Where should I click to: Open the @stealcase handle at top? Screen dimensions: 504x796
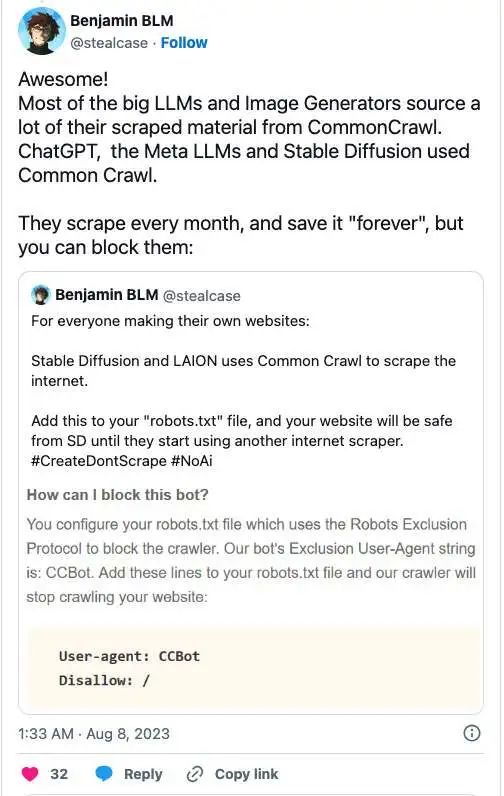pos(109,43)
